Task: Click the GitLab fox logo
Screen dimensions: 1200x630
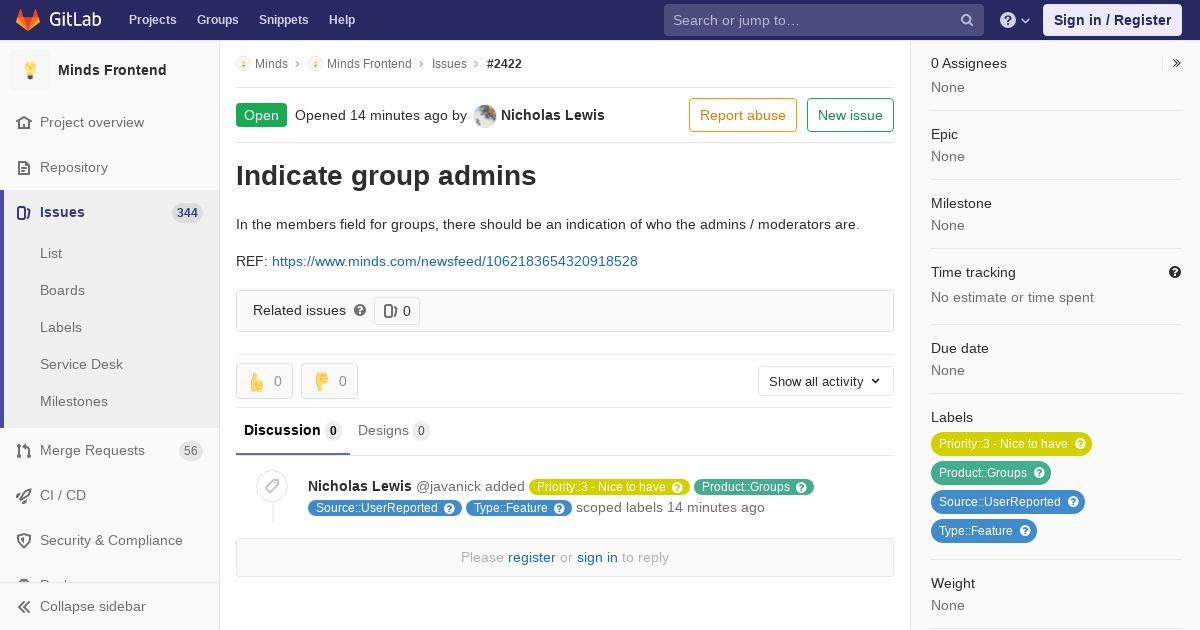Action: [x=28, y=19]
